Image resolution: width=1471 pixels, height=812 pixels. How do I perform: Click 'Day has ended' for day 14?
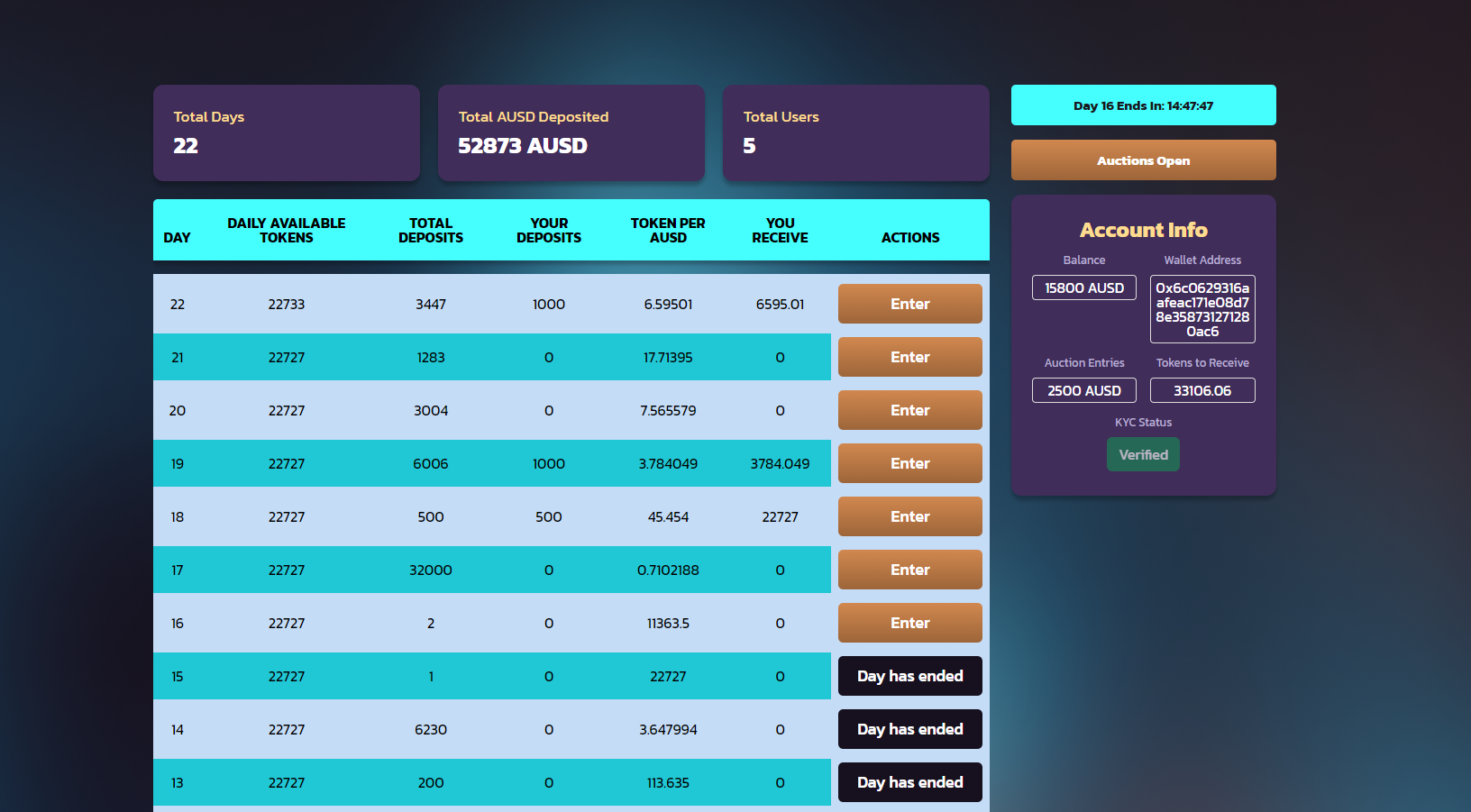pyautogui.click(x=909, y=729)
